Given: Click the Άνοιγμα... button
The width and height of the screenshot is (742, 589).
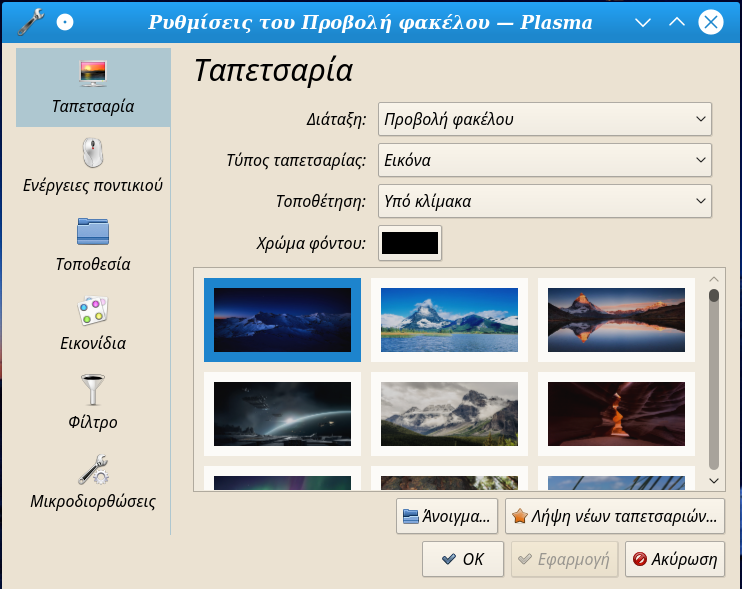Looking at the screenshot, I should click(447, 516).
